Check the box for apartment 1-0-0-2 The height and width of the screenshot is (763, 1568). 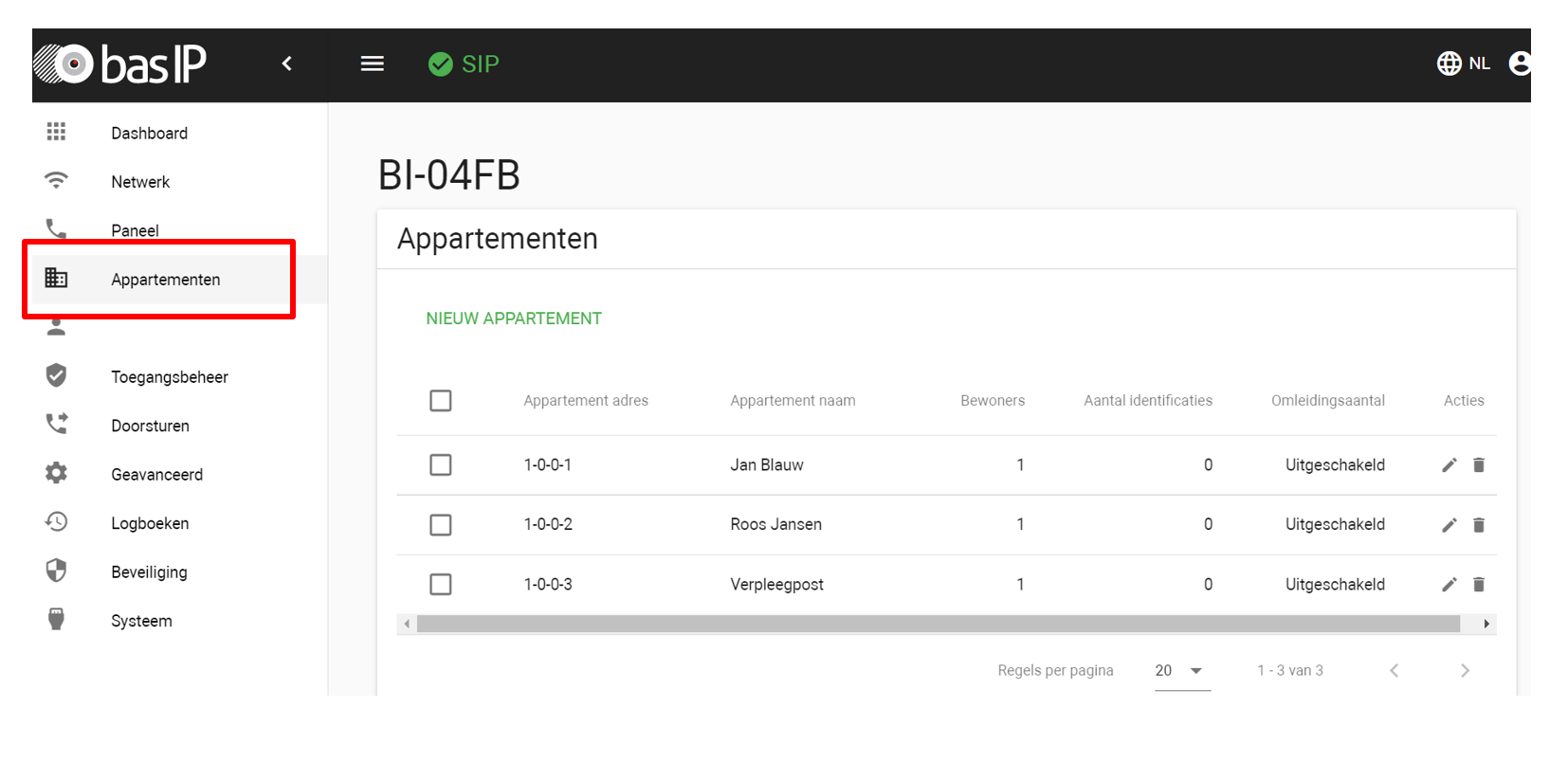[441, 524]
